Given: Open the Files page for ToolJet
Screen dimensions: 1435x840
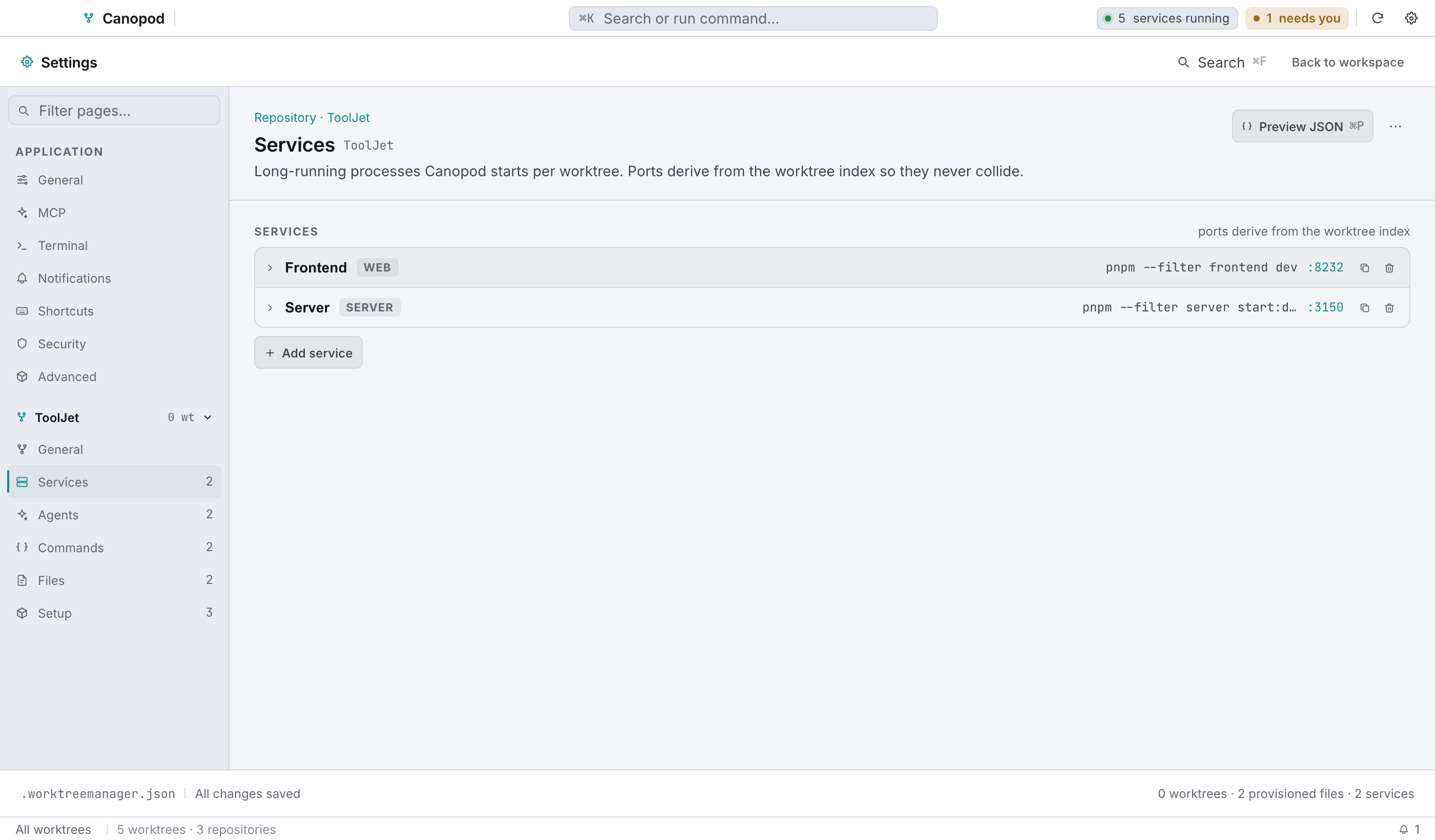Looking at the screenshot, I should (x=114, y=580).
